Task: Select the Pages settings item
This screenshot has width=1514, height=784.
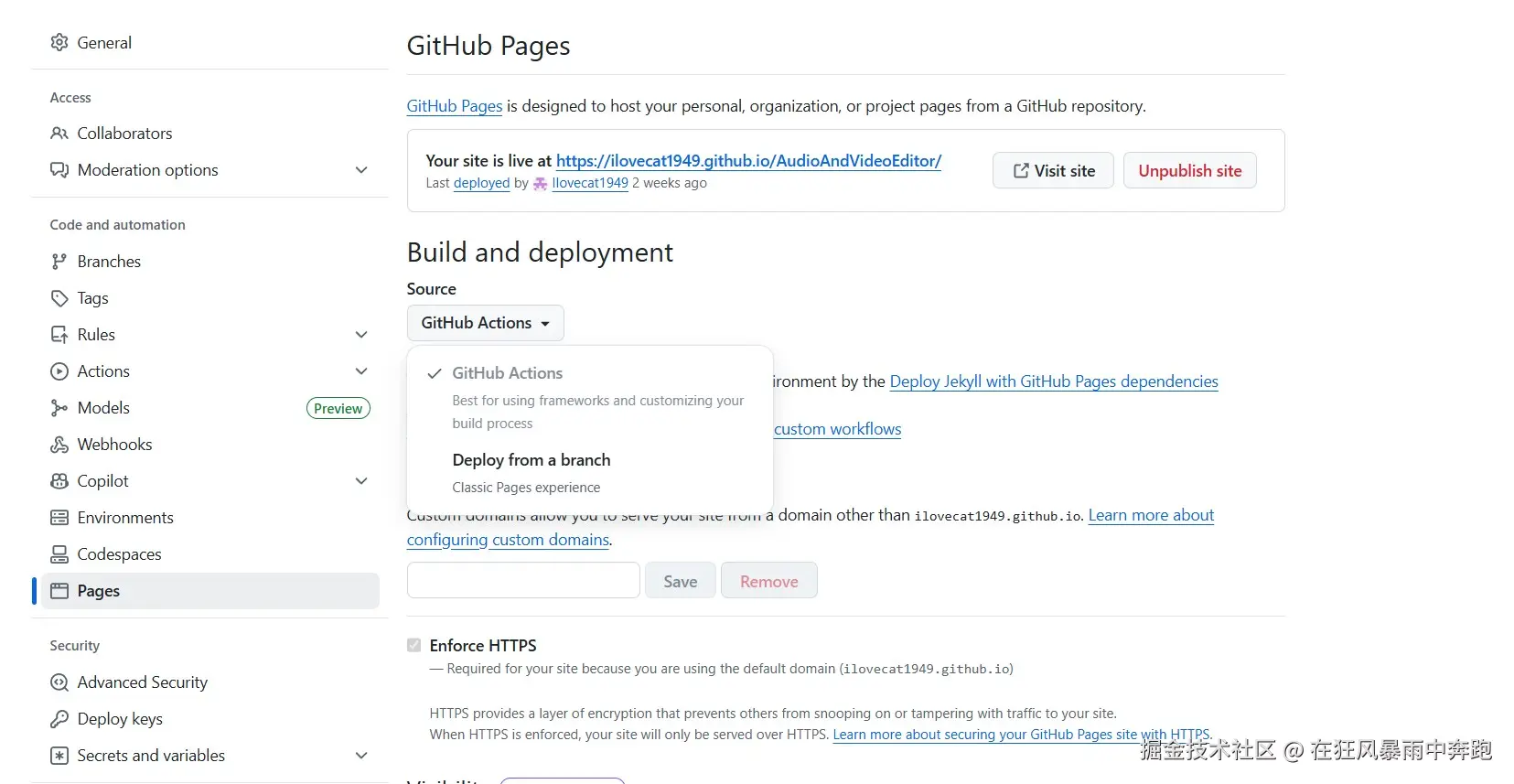Action: click(x=209, y=591)
